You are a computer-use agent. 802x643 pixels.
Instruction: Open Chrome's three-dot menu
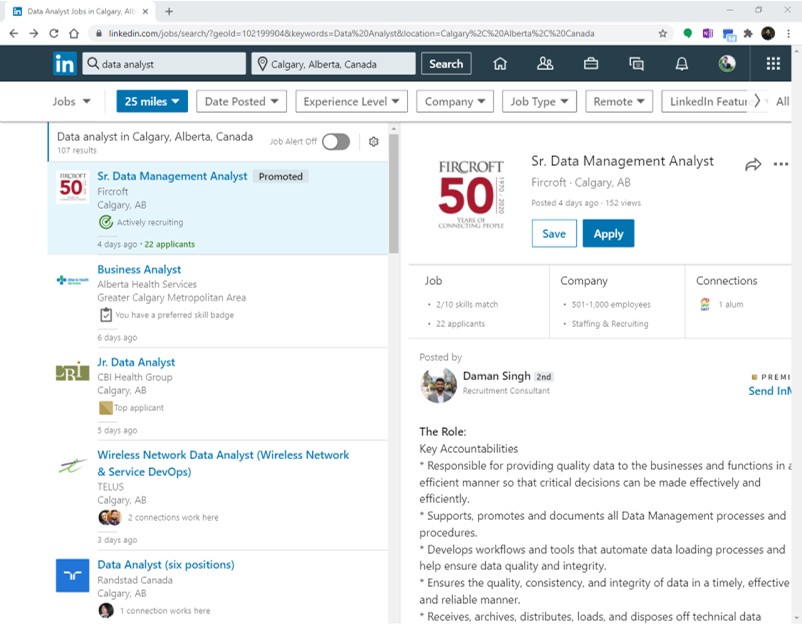pos(788,34)
